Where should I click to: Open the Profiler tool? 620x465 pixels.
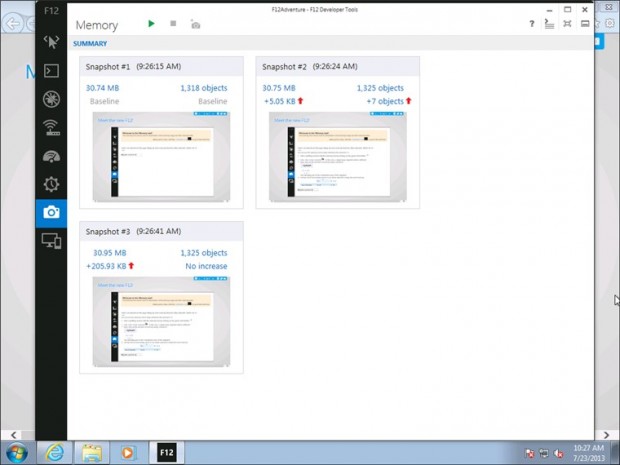click(51, 184)
